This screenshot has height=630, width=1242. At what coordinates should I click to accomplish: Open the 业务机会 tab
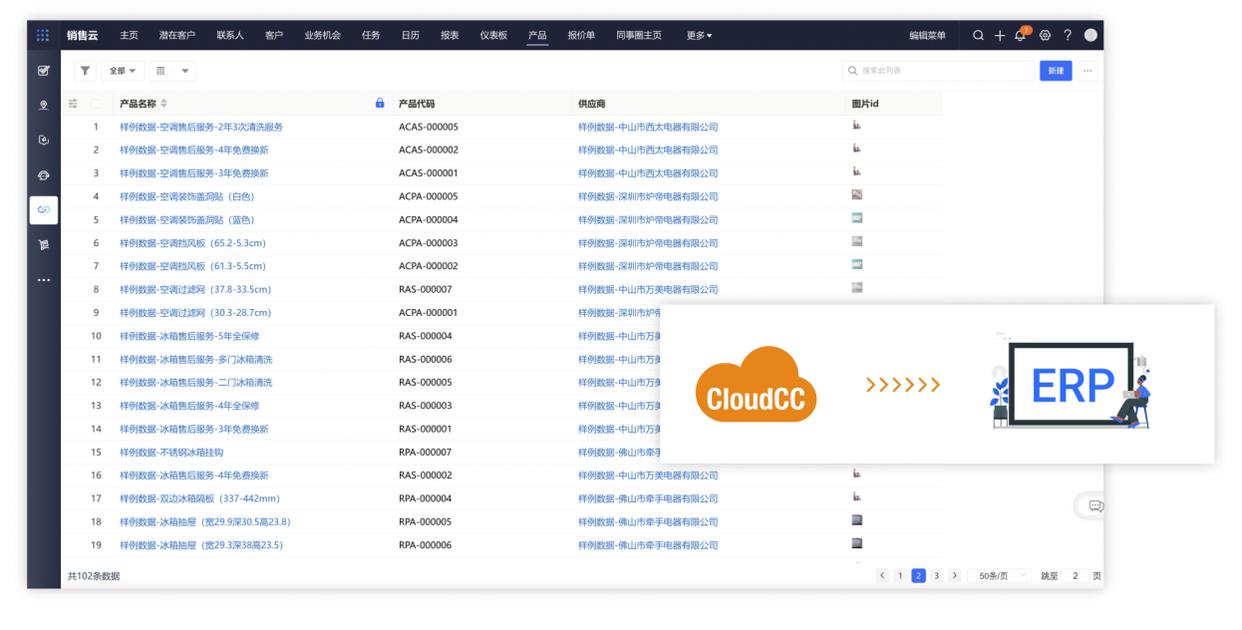click(x=322, y=35)
